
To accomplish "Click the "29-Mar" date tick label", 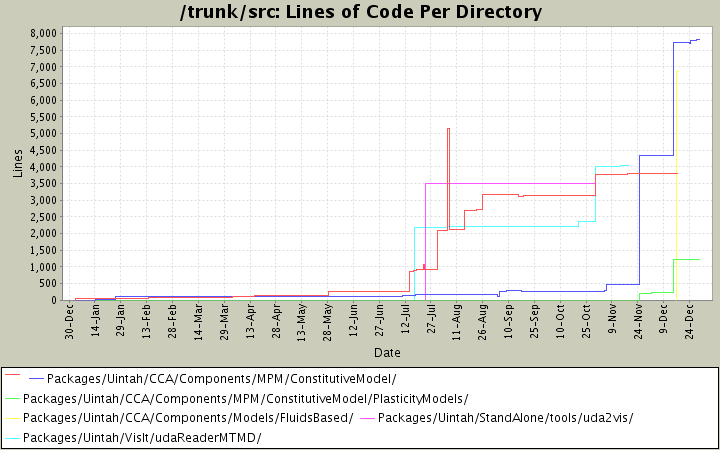I will (x=225, y=321).
